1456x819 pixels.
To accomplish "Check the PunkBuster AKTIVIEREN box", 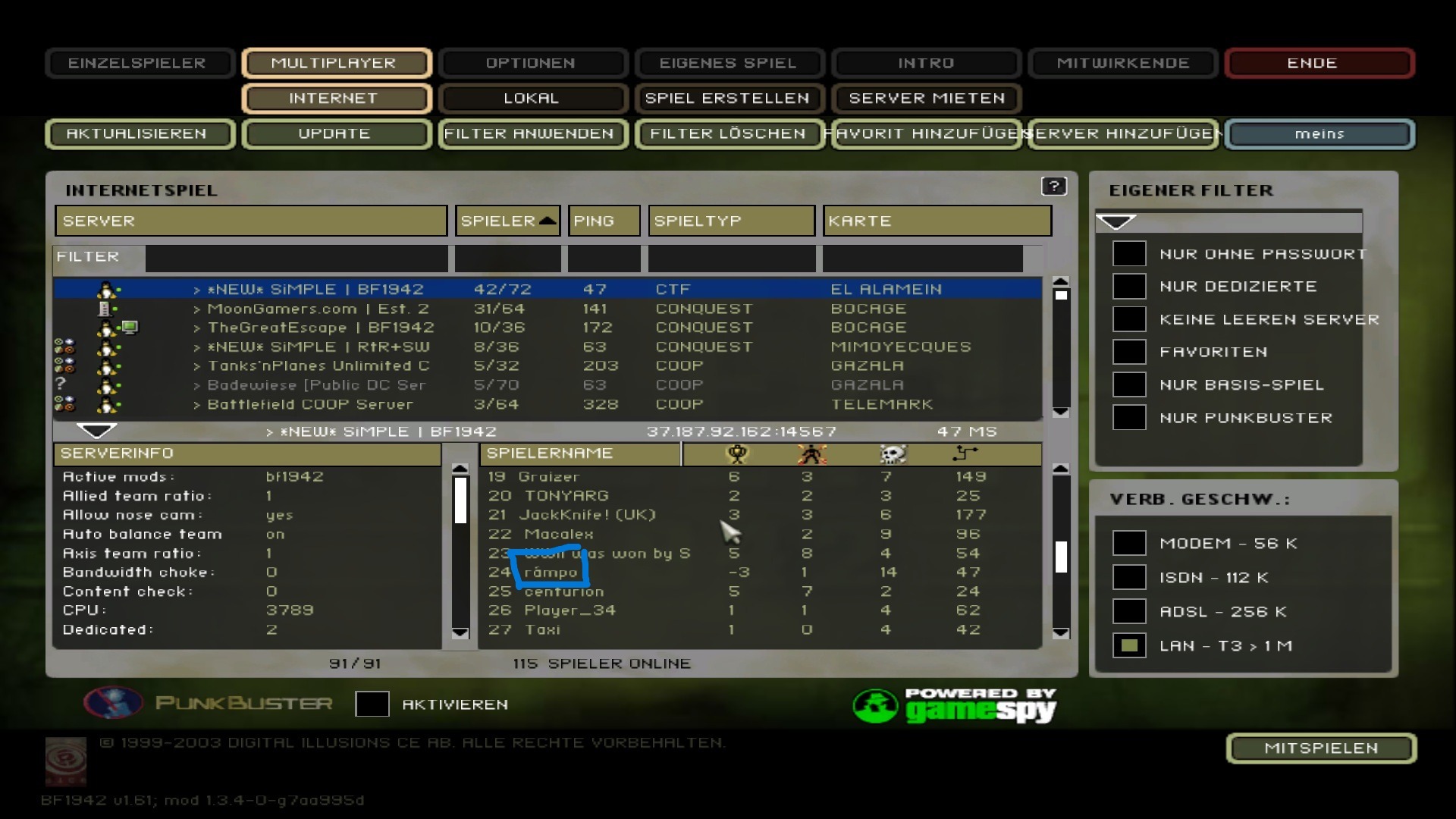I will tap(372, 704).
